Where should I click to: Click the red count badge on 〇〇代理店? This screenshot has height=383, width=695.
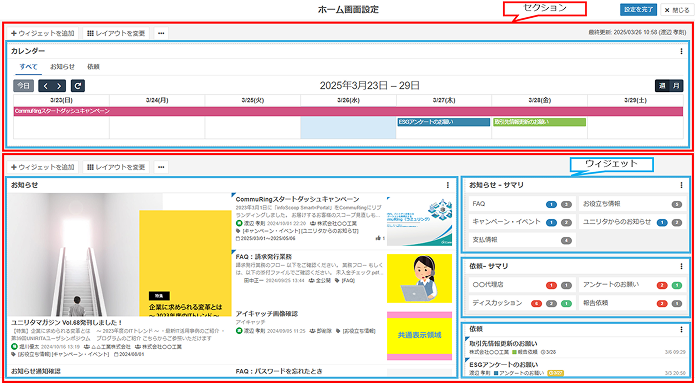point(551,285)
